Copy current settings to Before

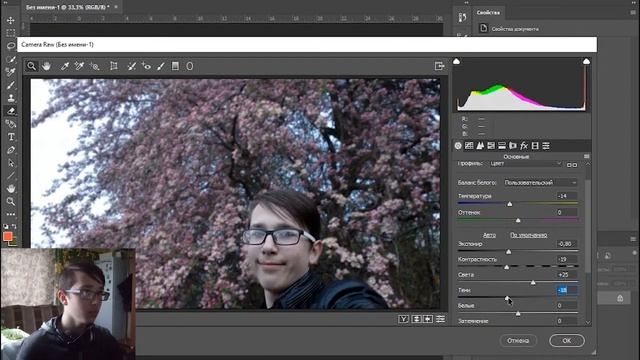point(428,319)
